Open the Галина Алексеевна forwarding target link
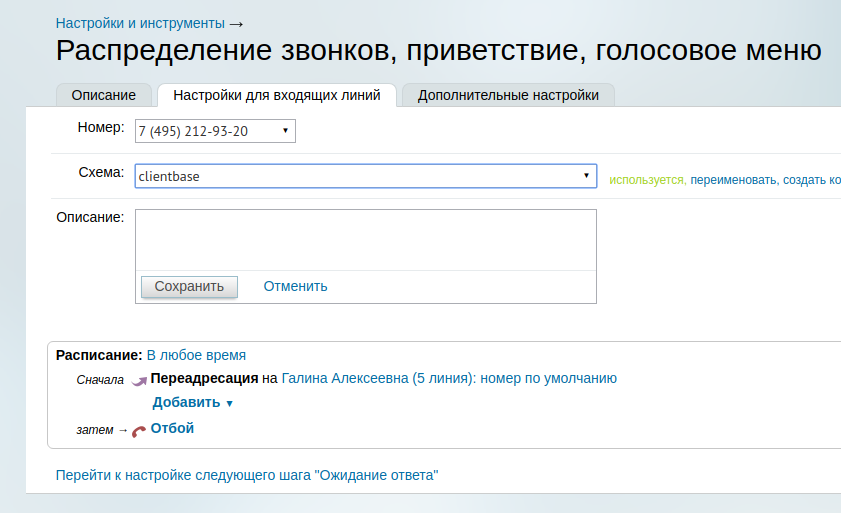Screen dimensions: 841x513 pos(449,378)
